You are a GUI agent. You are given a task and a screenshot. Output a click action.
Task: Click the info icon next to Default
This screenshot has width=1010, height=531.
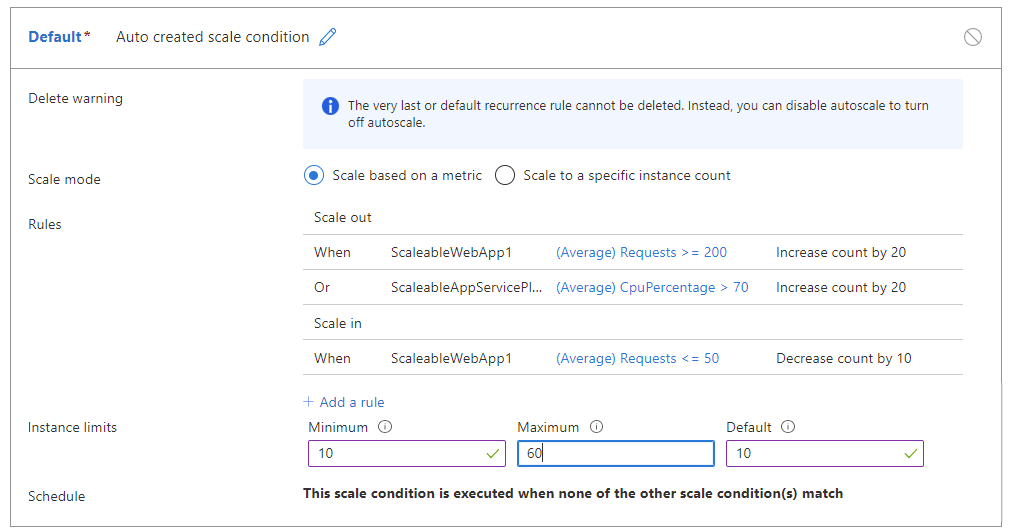point(788,427)
